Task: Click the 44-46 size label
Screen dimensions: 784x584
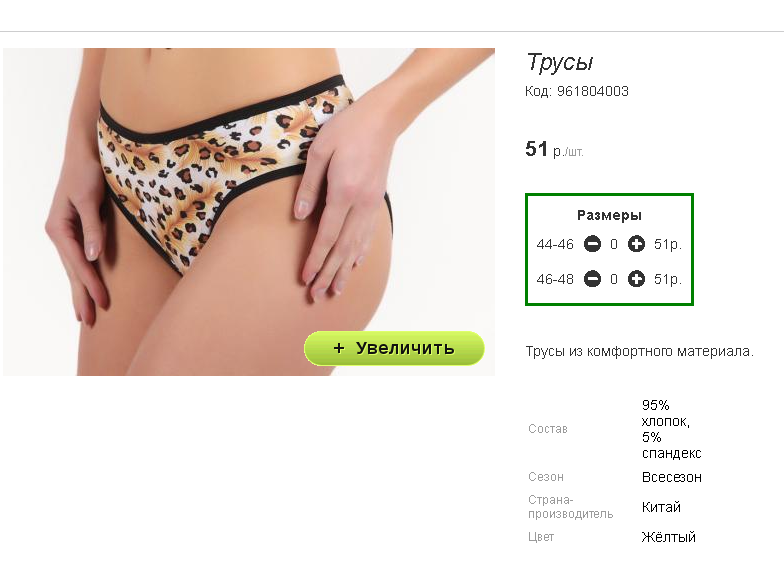Action: click(555, 244)
